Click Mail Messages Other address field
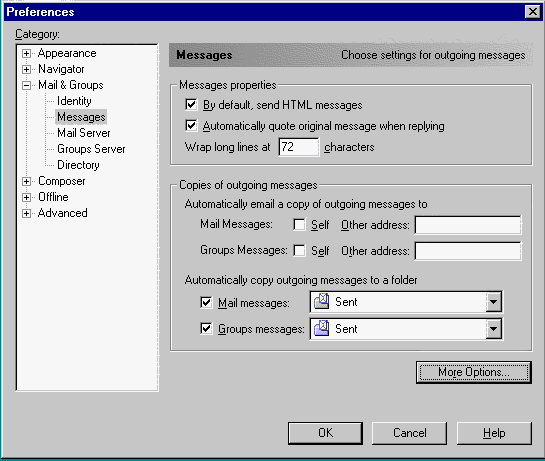Viewport: 545px width, 461px height. tap(468, 225)
